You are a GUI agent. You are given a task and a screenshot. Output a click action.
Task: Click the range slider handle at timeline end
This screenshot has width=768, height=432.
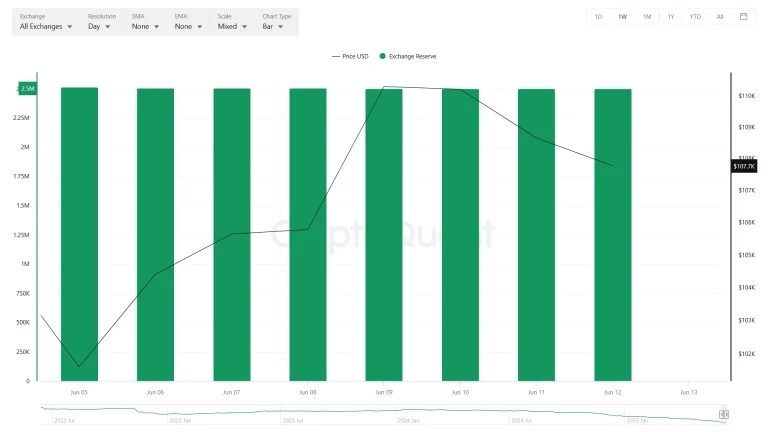pyautogui.click(x=724, y=414)
